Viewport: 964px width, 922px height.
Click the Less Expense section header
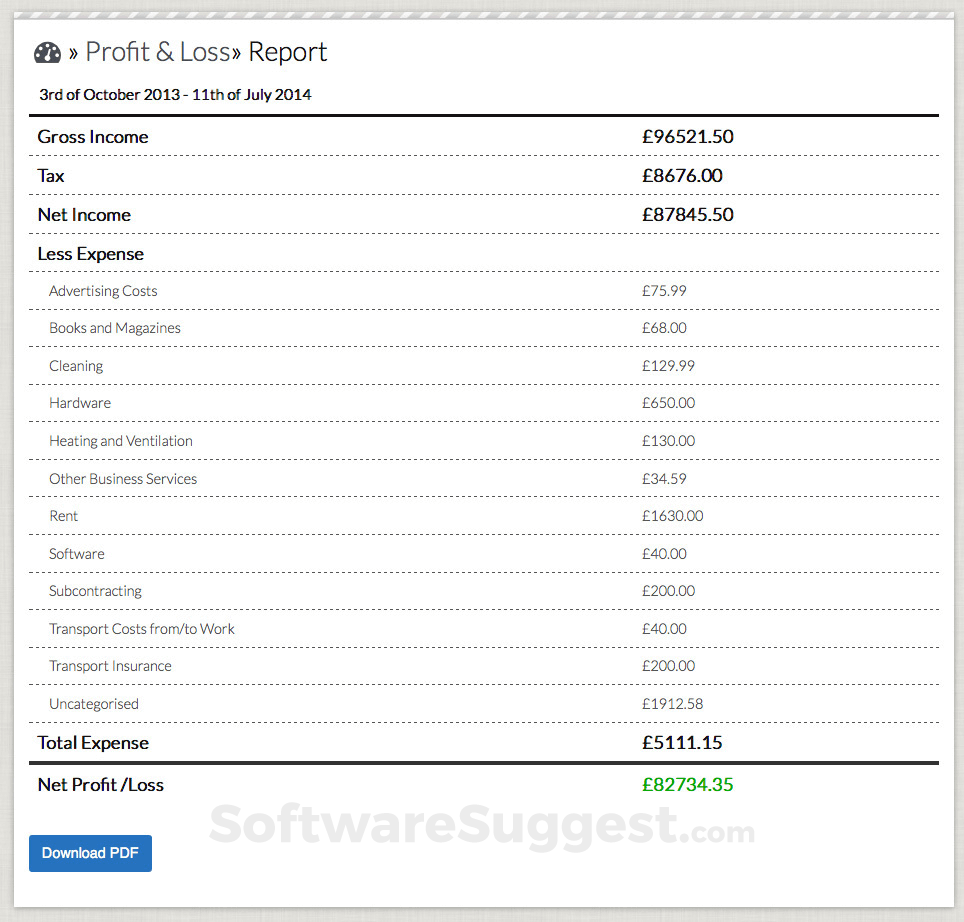pyautogui.click(x=90, y=254)
